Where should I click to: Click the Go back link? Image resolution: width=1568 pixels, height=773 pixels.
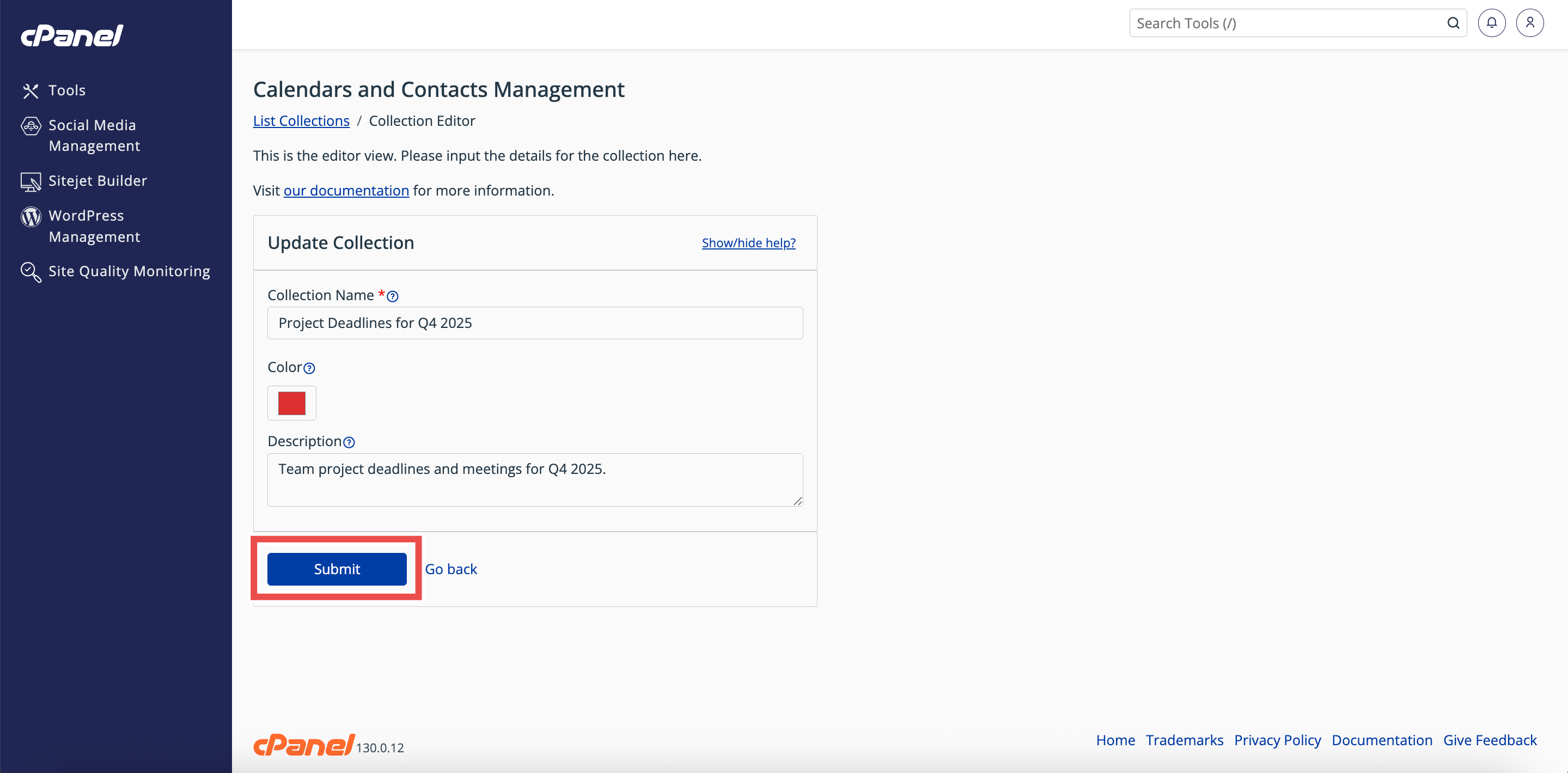[450, 569]
